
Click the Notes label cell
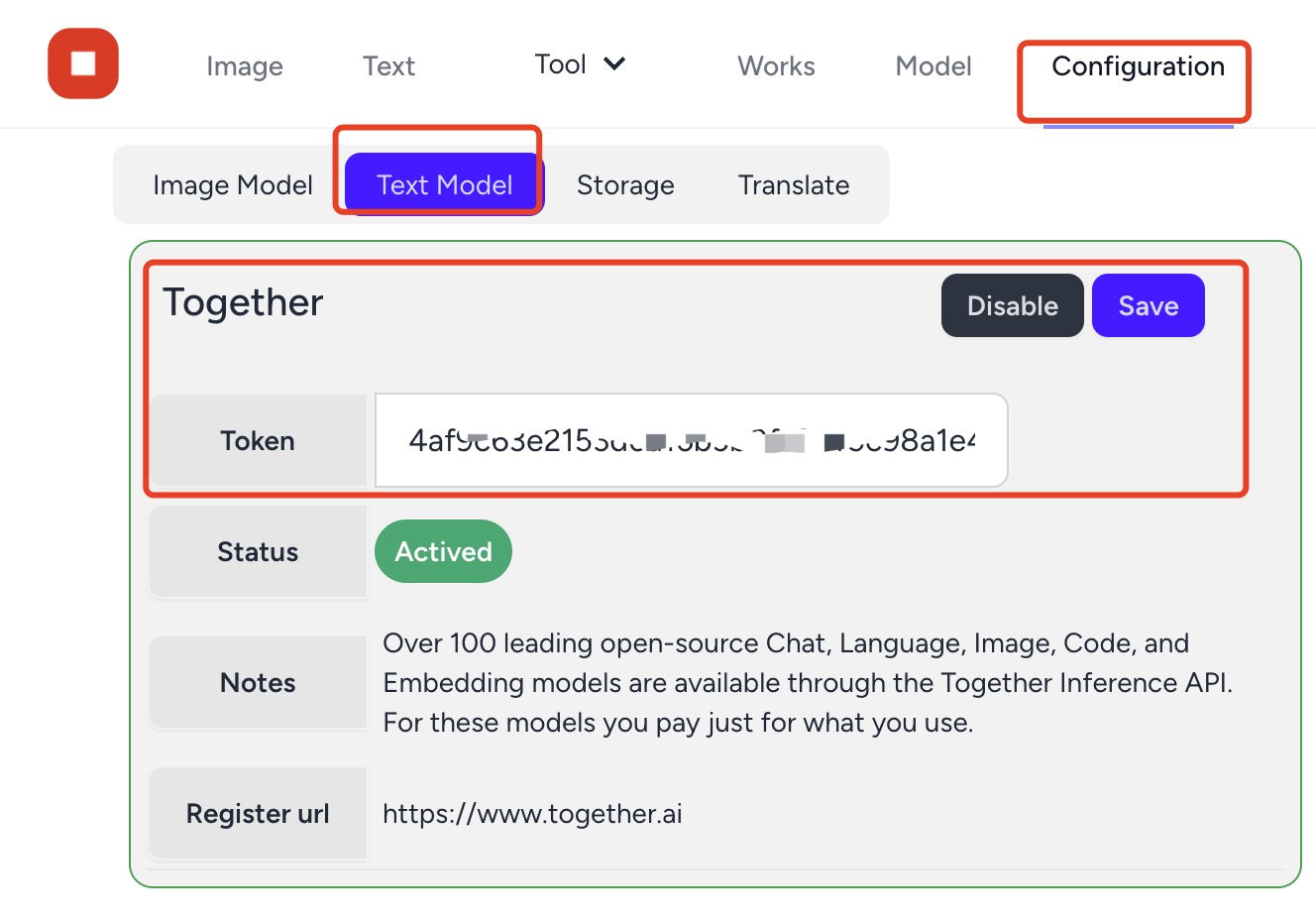click(258, 683)
